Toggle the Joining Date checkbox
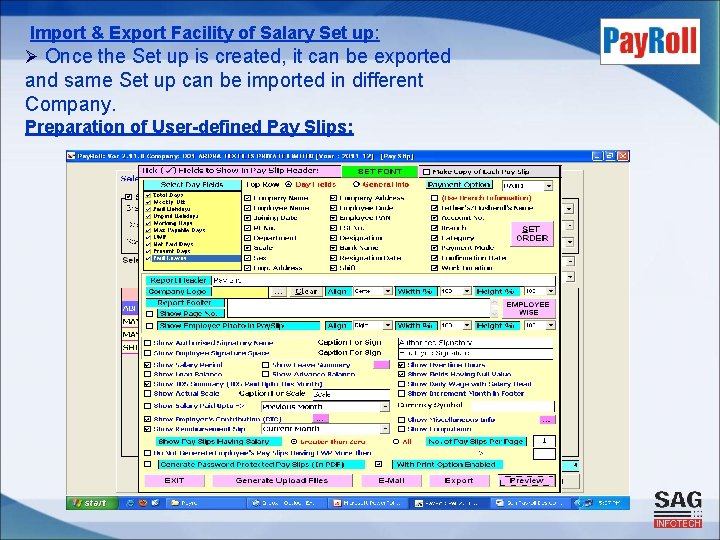720x540 pixels. 248,218
